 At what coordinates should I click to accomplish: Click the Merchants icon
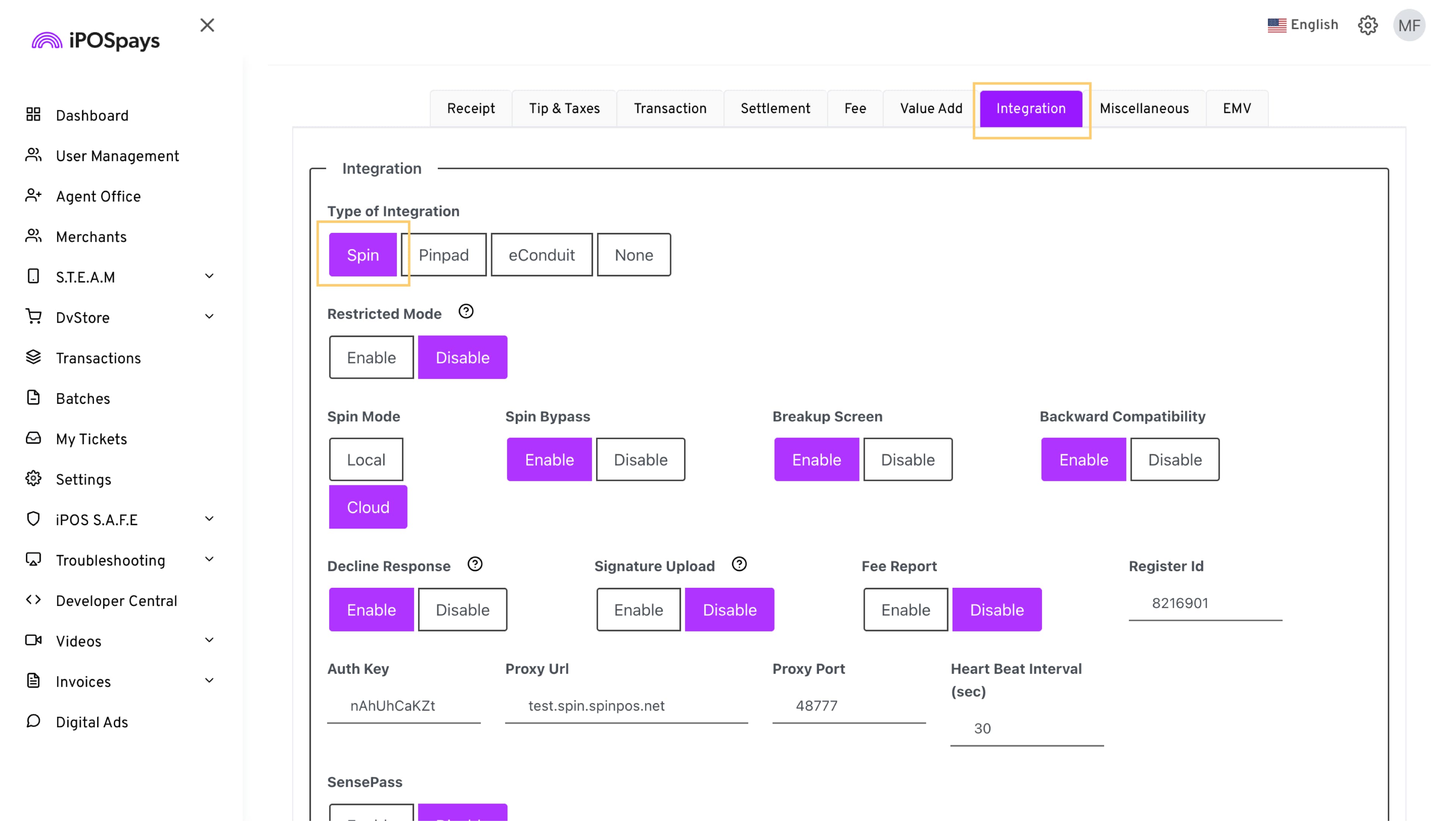(33, 236)
